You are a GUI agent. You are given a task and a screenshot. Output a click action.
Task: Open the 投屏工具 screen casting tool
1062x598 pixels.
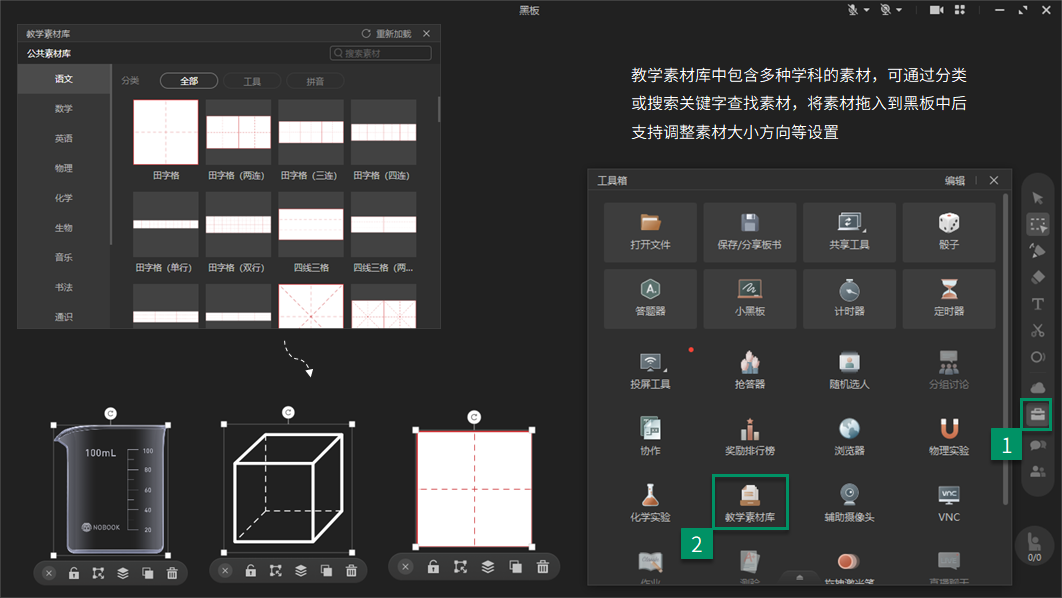coord(650,370)
